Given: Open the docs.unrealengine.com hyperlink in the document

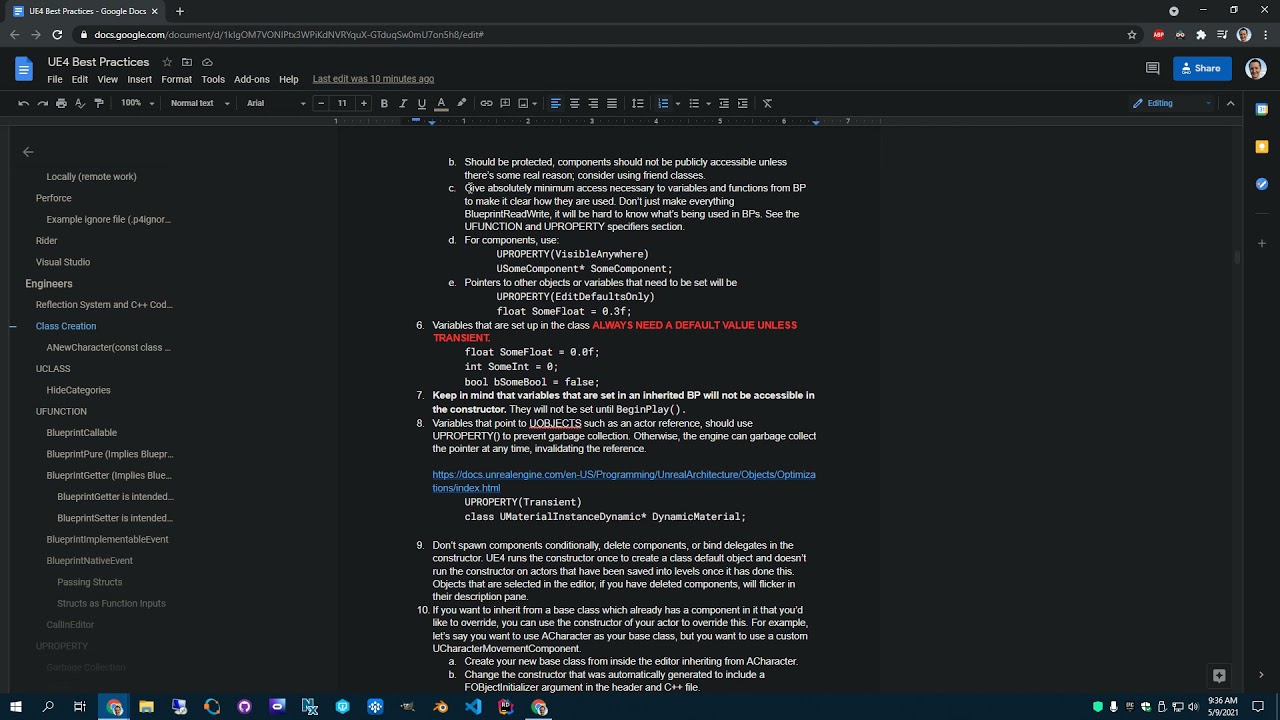Looking at the screenshot, I should point(624,481).
